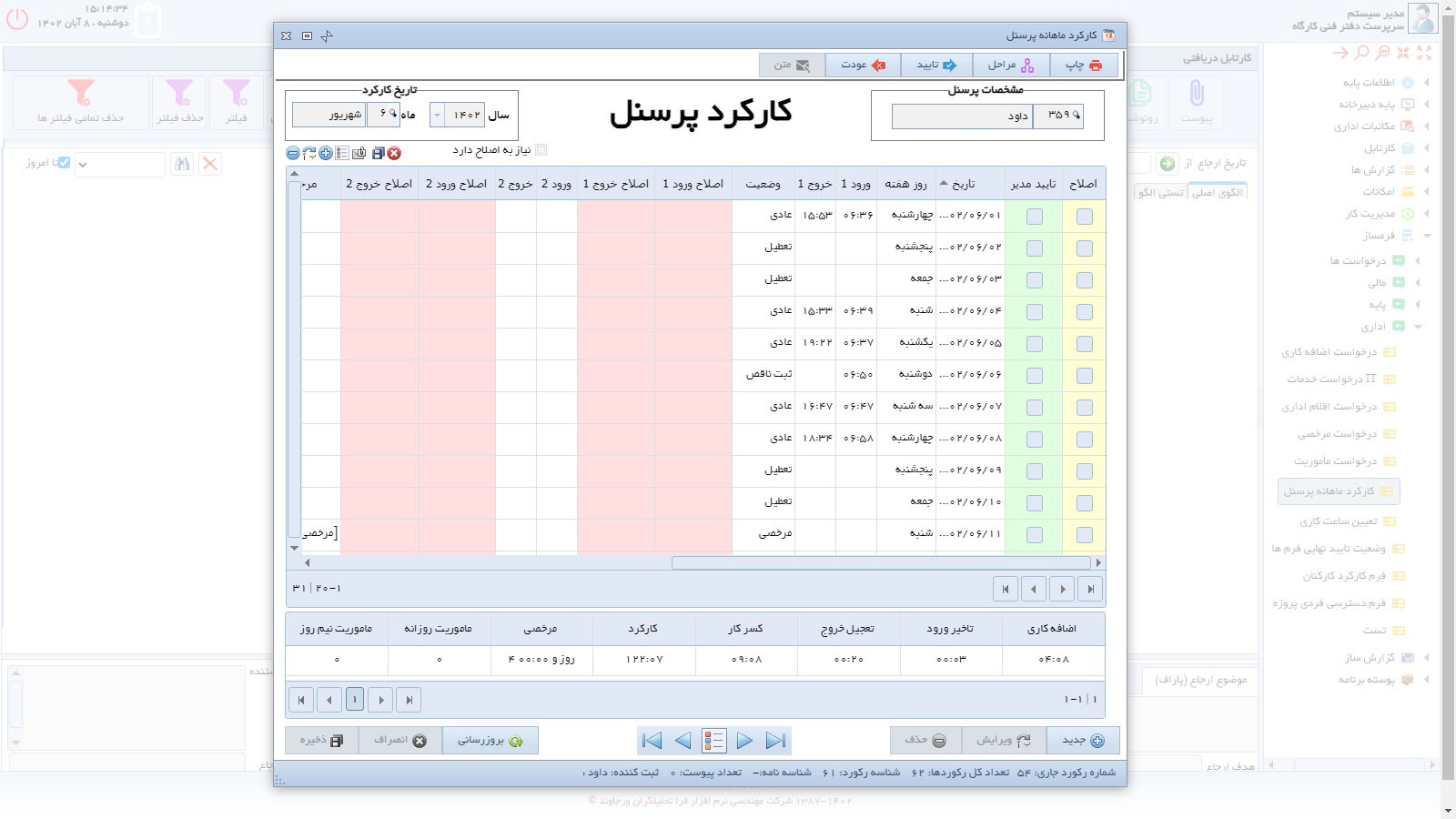The height and width of the screenshot is (819, 1456).
Task: Click the record list icon in bottom navigator
Action: [x=713, y=741]
